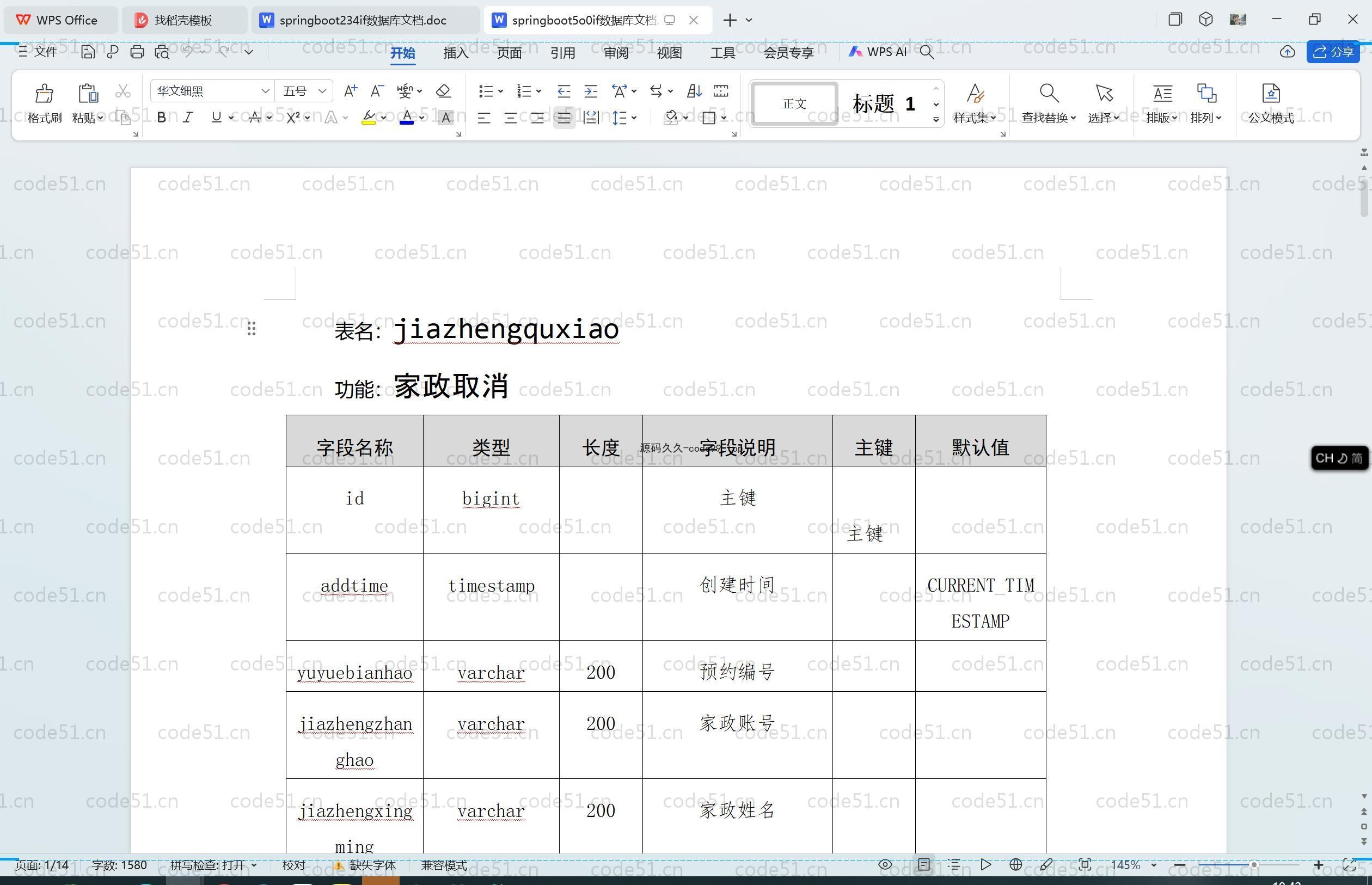The width and height of the screenshot is (1372, 885).
Task: Click the Web Layout globe icon
Action: (1015, 864)
